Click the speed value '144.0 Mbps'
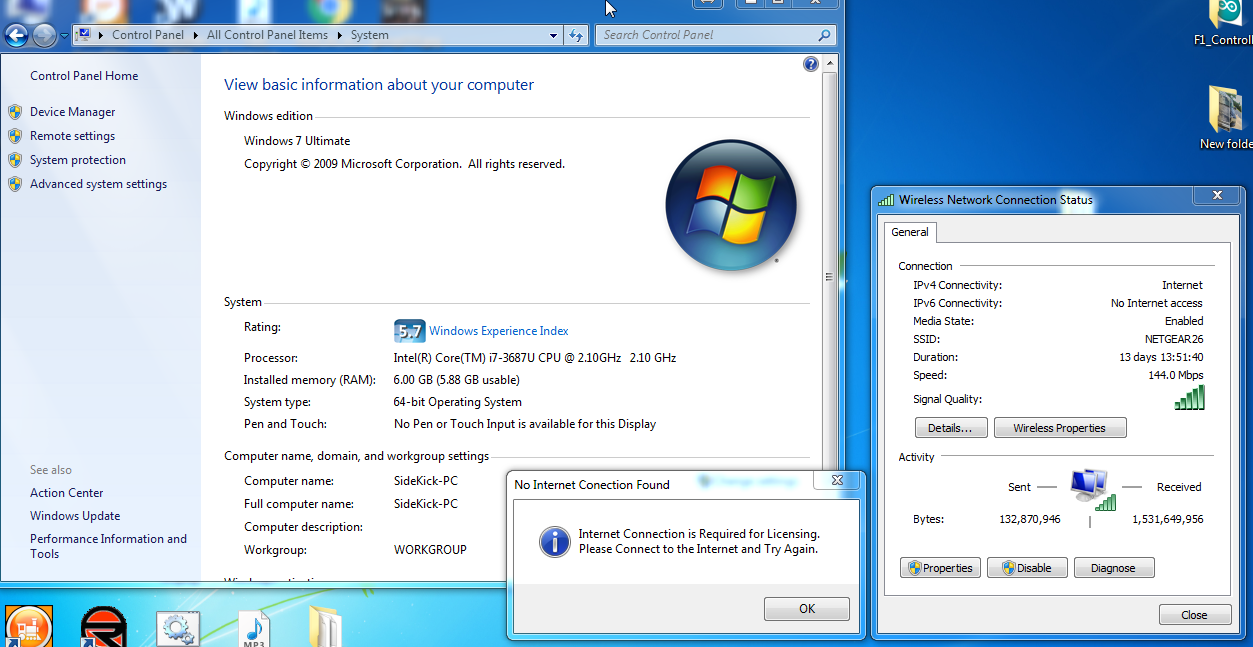This screenshot has height=647, width=1253. (1176, 375)
